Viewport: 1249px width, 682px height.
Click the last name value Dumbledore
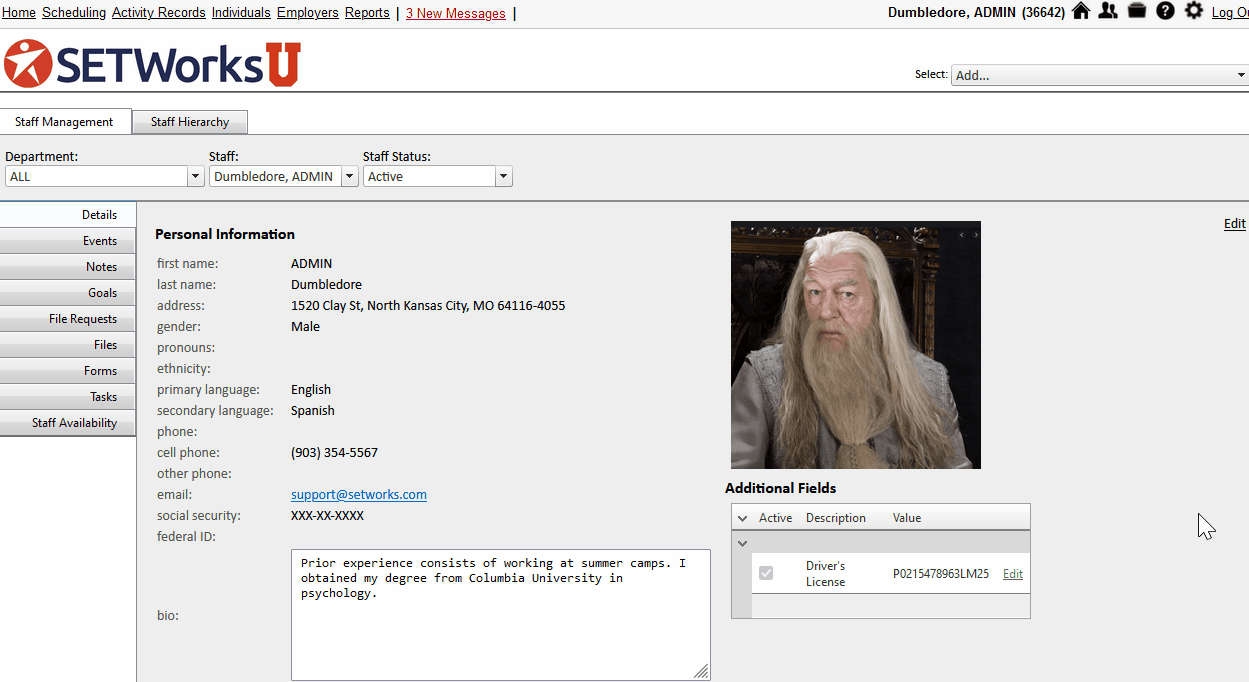326,284
